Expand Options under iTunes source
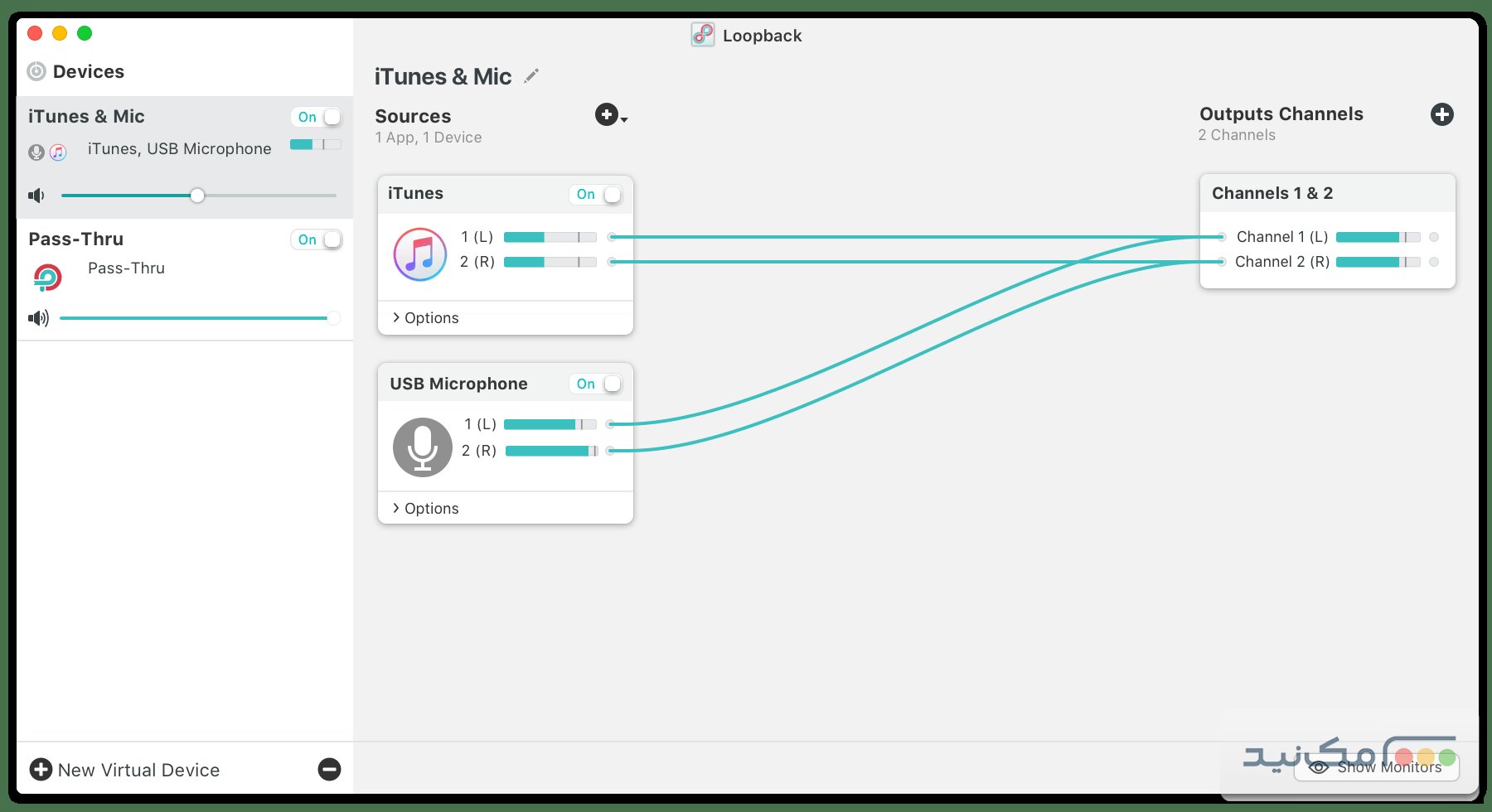1492x812 pixels. 425,317
